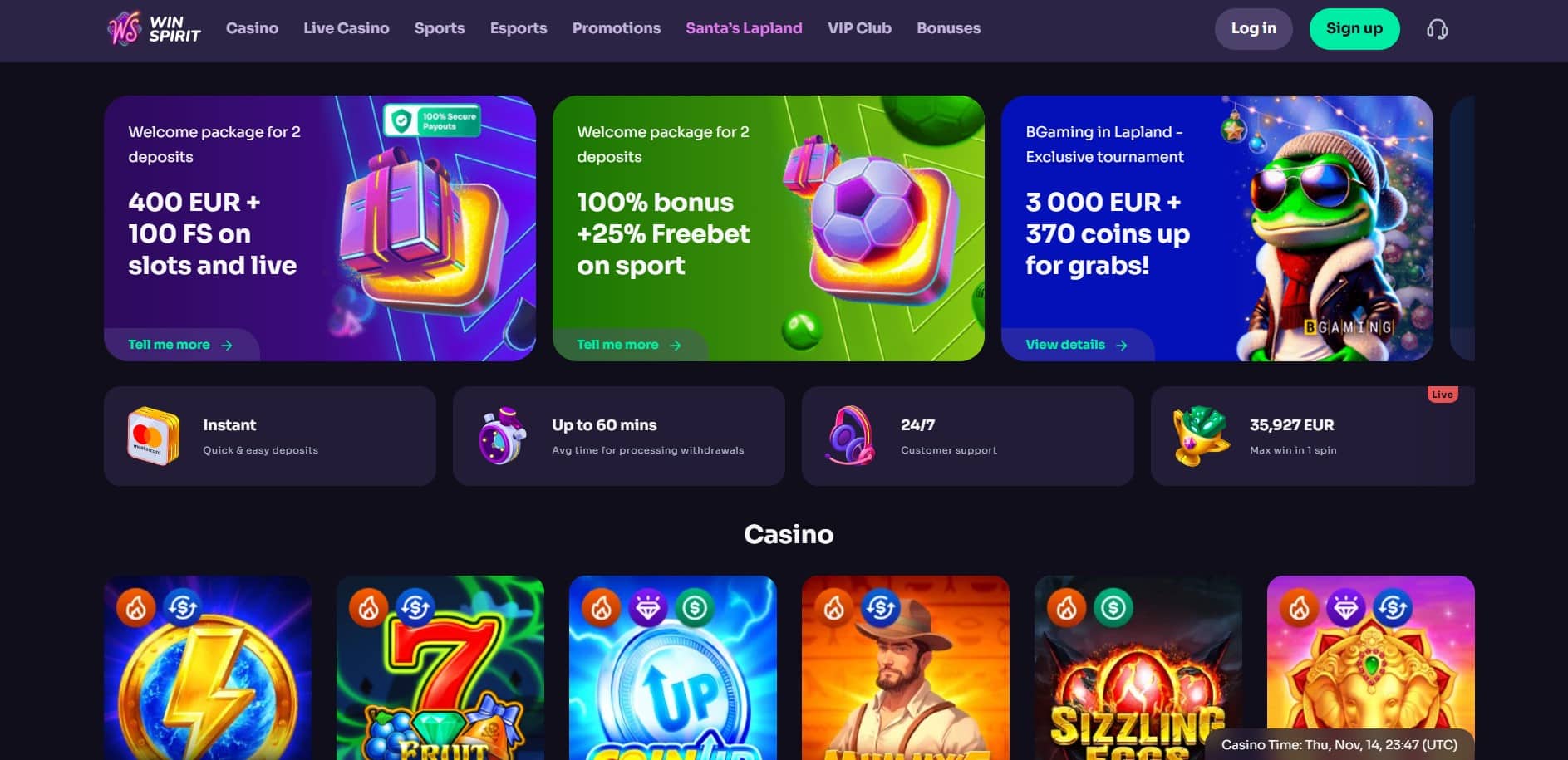Click the green Sign up button

(x=1354, y=29)
